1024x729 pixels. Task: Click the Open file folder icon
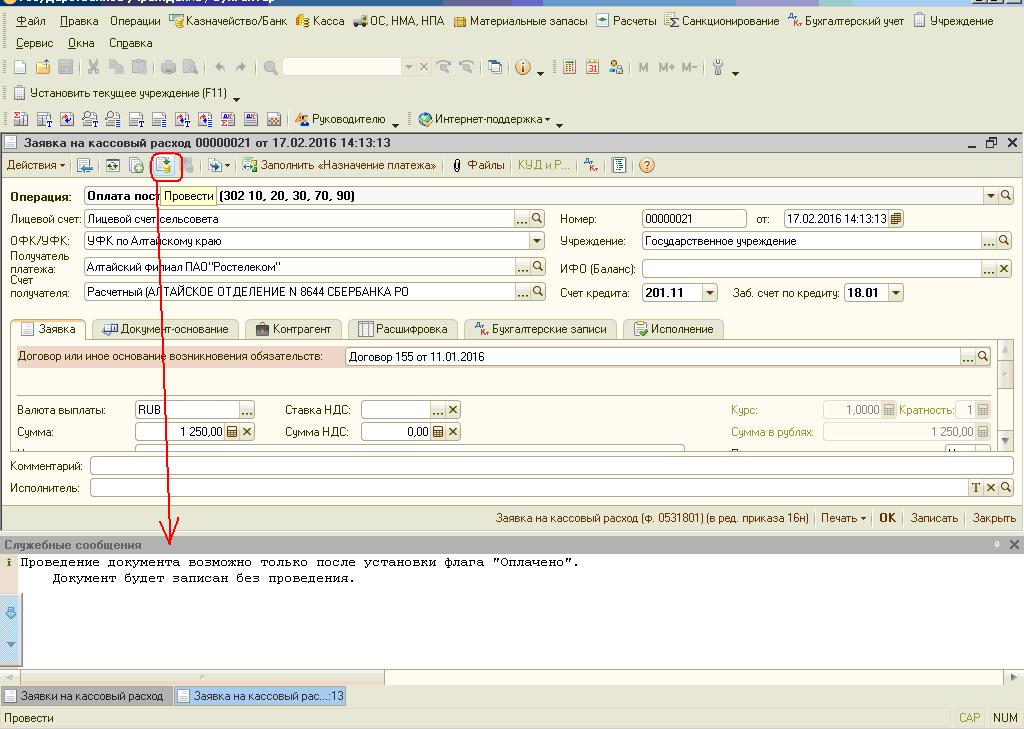click(x=42, y=67)
